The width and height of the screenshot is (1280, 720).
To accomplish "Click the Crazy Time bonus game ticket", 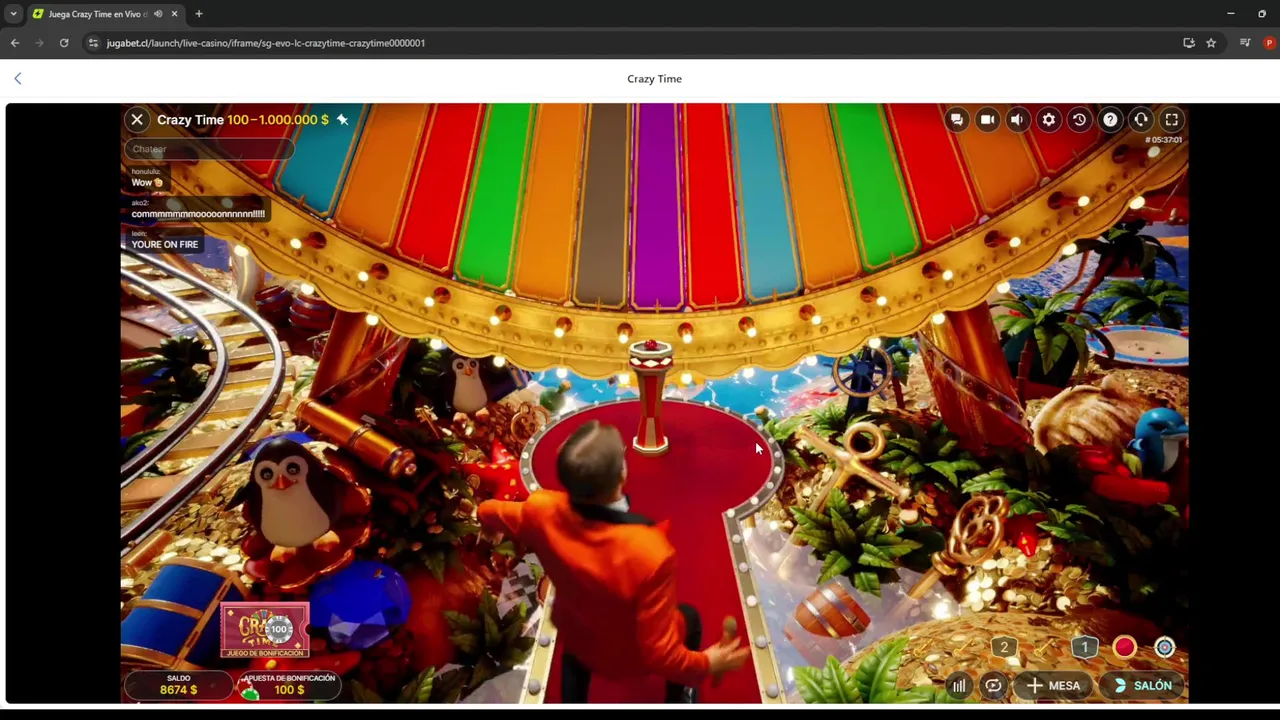I will click(x=265, y=630).
